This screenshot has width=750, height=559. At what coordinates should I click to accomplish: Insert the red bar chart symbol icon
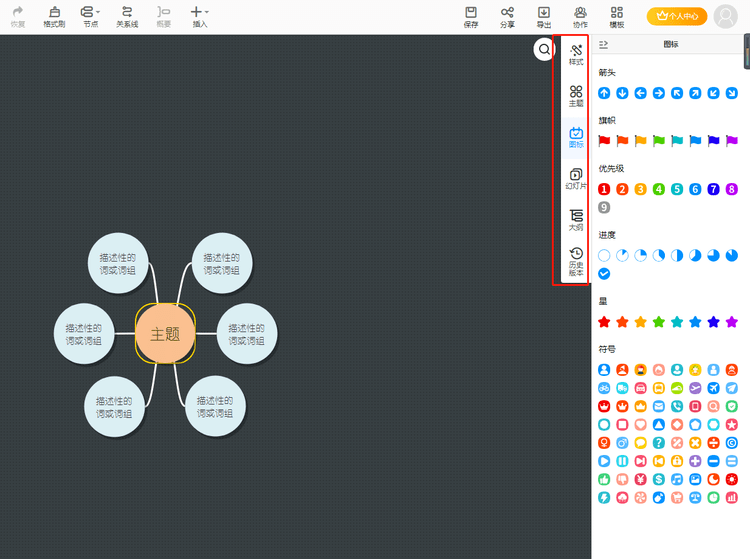(x=732, y=497)
